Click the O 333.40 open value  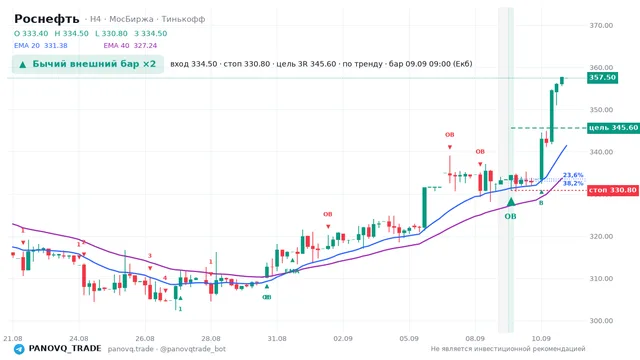pyautogui.click(x=31, y=33)
